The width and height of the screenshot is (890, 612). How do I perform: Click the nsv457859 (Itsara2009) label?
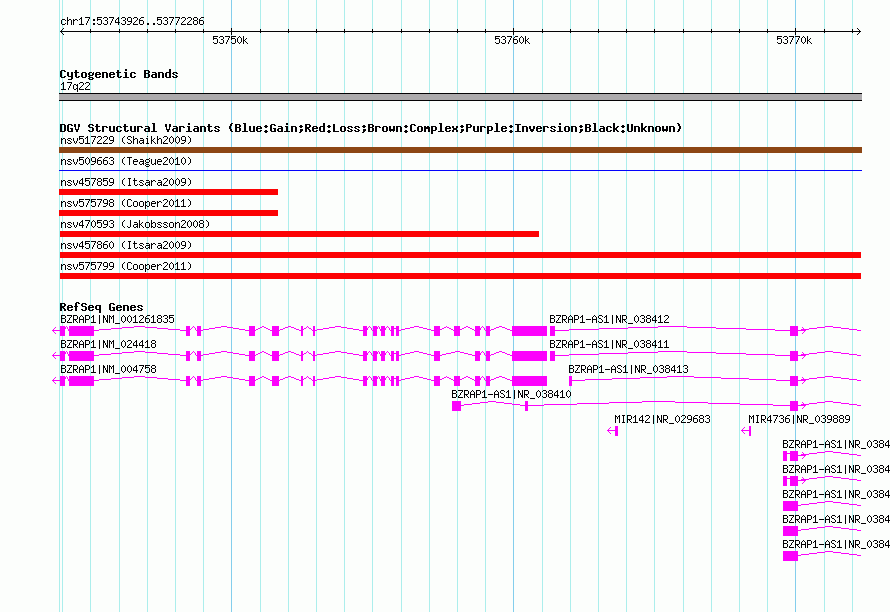126,182
